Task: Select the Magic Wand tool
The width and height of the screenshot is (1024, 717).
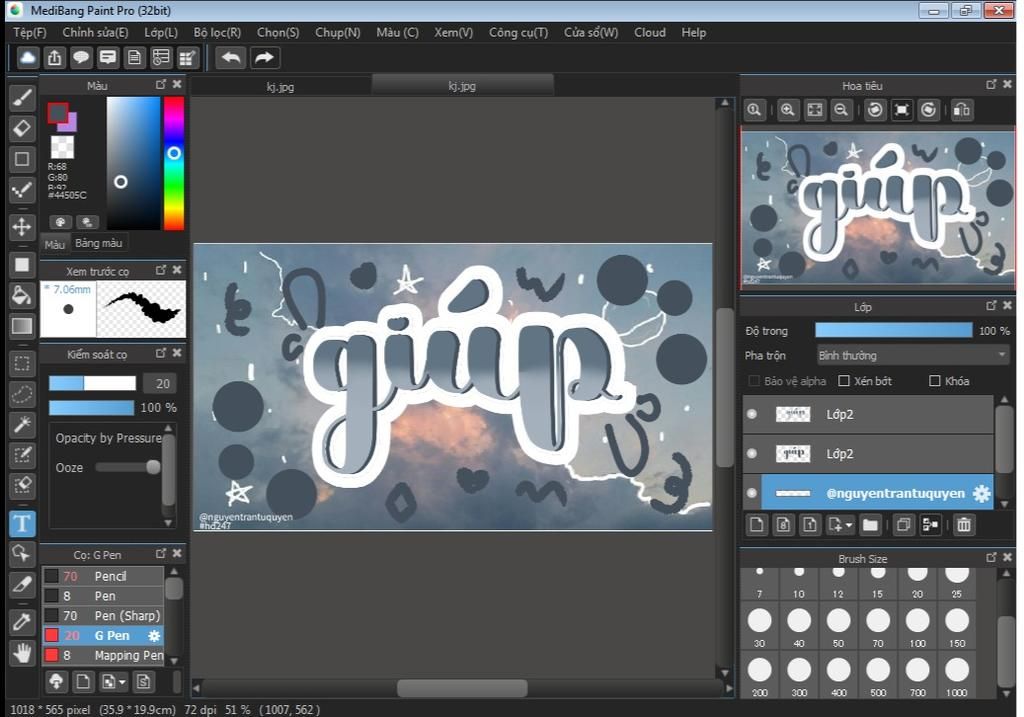Action: (x=22, y=424)
